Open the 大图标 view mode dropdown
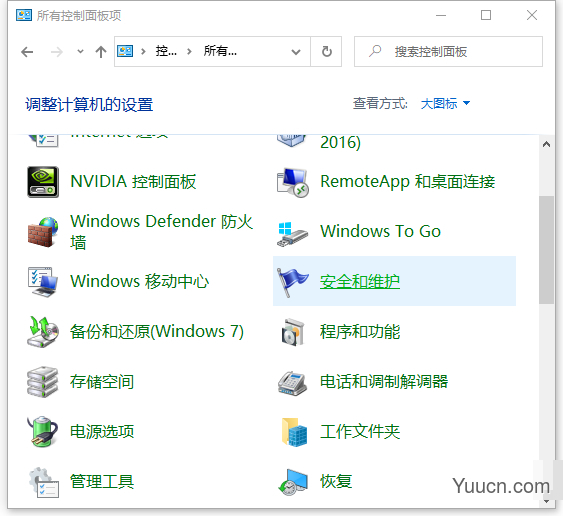Image resolution: width=563 pixels, height=516 pixels. (445, 103)
